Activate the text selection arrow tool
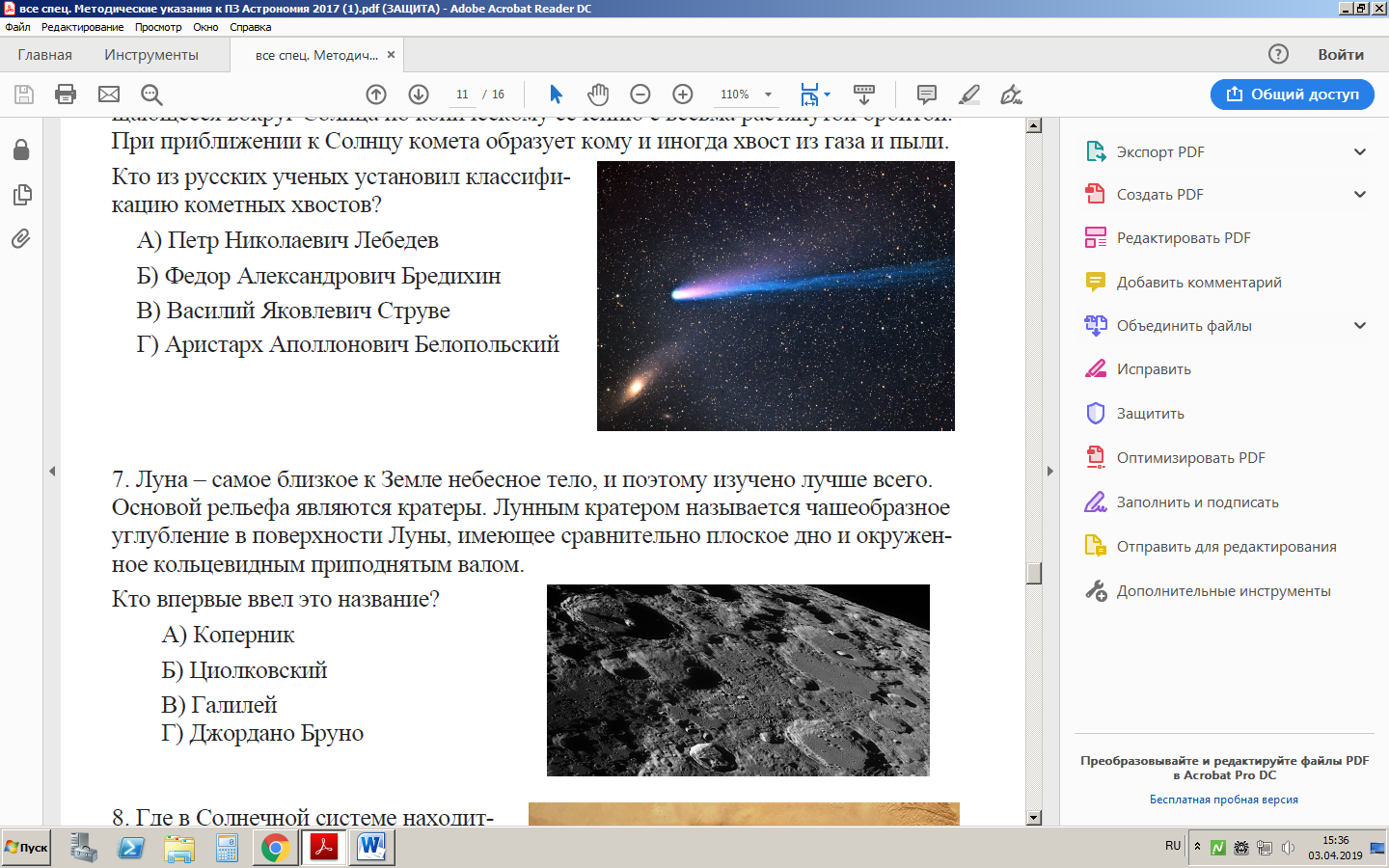Screen dimensions: 1389x868 click(555, 94)
